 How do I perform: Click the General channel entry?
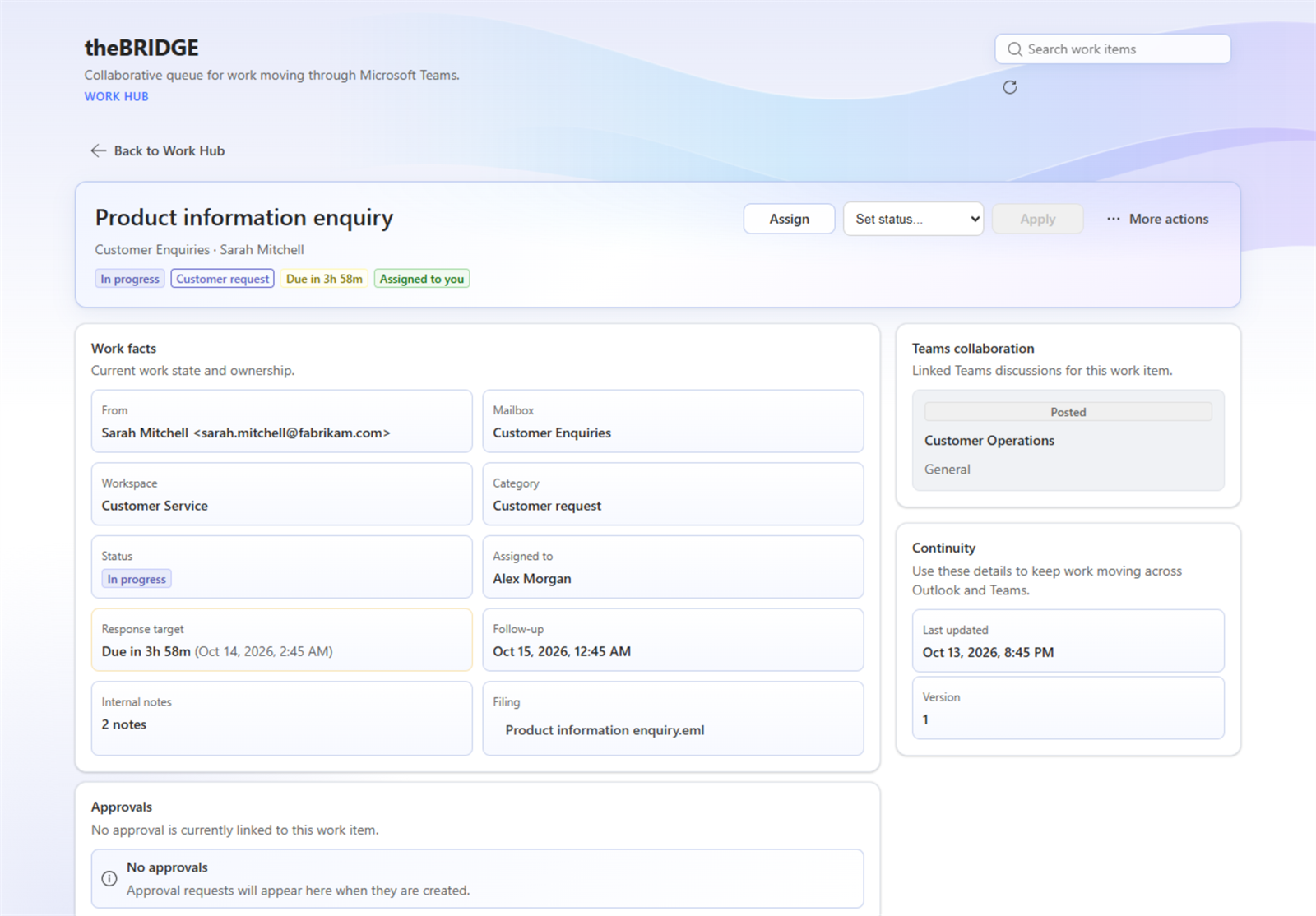[948, 470]
